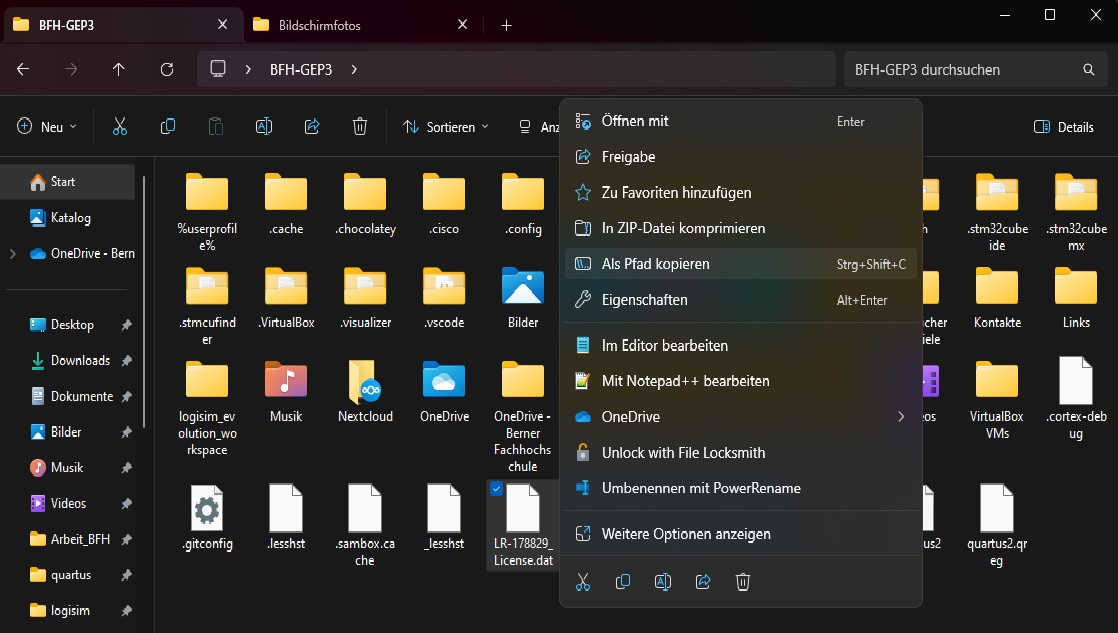Select the Nextcloud folder
This screenshot has width=1118, height=633.
tap(365, 391)
